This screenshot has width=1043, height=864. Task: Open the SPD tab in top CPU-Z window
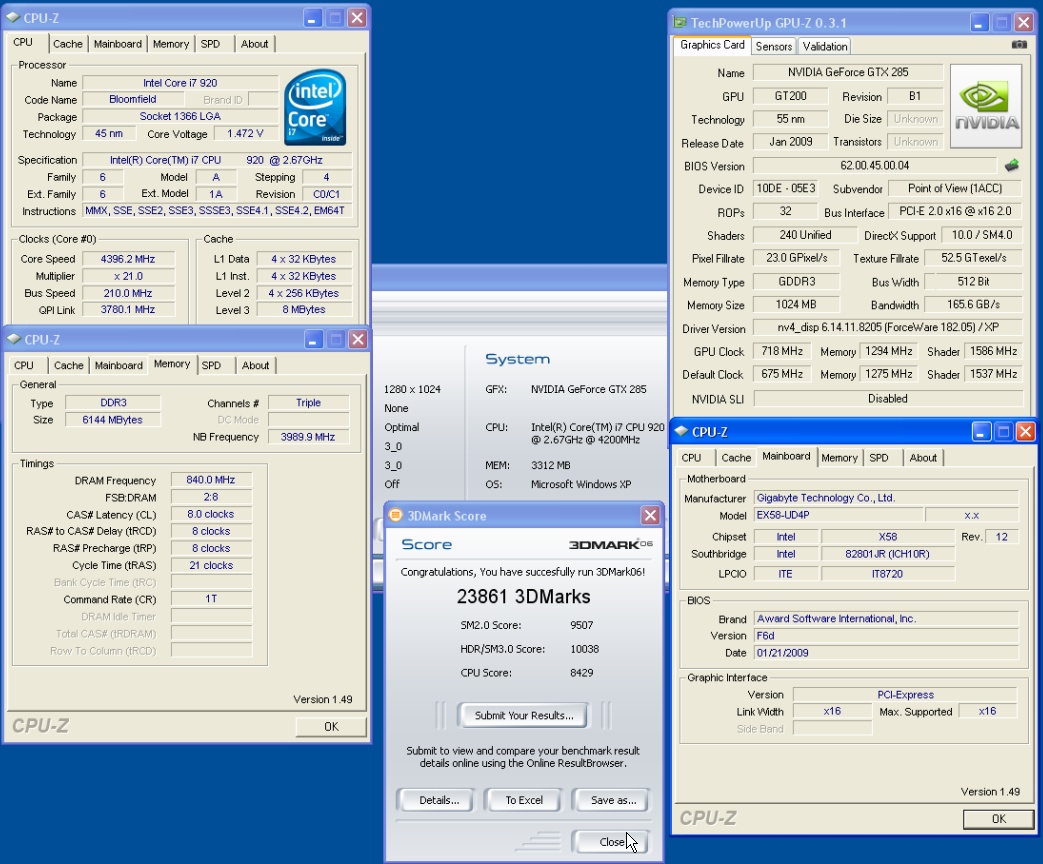click(210, 44)
